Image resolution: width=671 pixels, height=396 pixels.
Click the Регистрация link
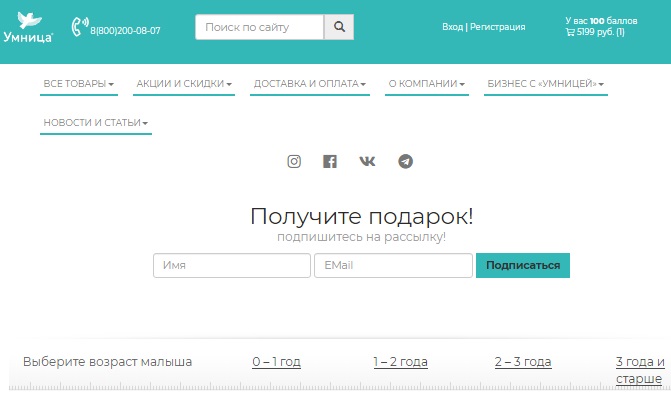click(498, 27)
